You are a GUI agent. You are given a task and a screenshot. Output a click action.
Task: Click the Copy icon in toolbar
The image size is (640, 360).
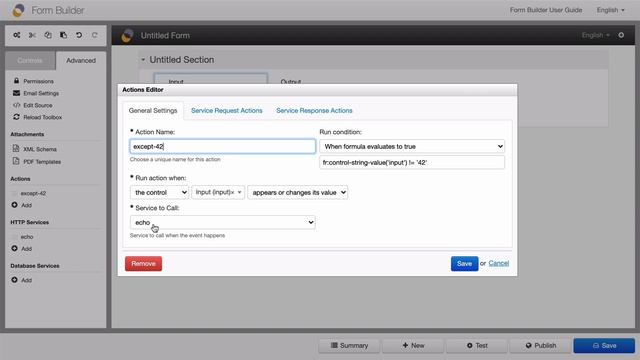[x=48, y=35]
